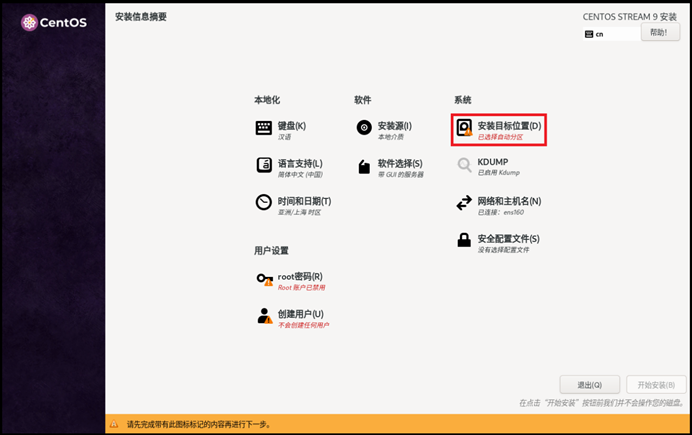Click the '本地介质' status text
The height and width of the screenshot is (435, 692).
pos(391,137)
